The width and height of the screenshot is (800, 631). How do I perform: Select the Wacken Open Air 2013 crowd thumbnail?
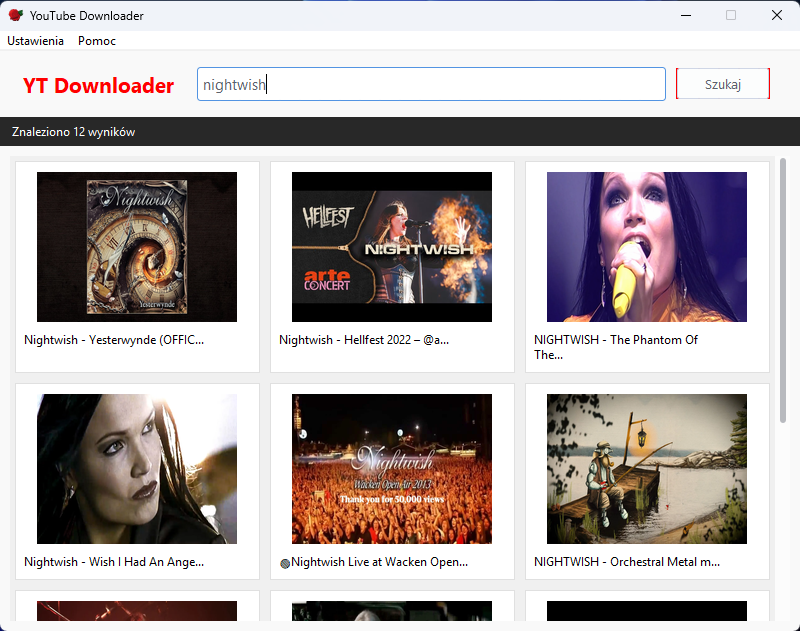point(392,469)
